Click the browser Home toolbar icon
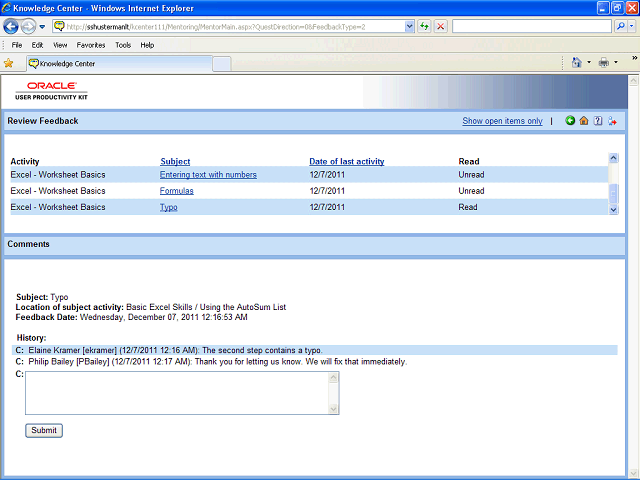The image size is (640, 480). click(576, 62)
